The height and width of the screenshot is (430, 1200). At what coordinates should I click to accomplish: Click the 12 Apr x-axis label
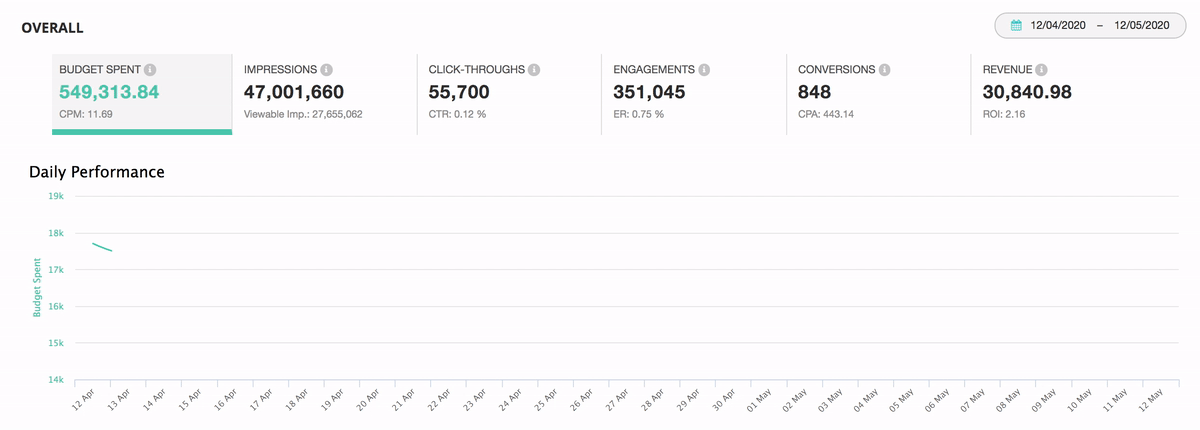[x=84, y=400]
